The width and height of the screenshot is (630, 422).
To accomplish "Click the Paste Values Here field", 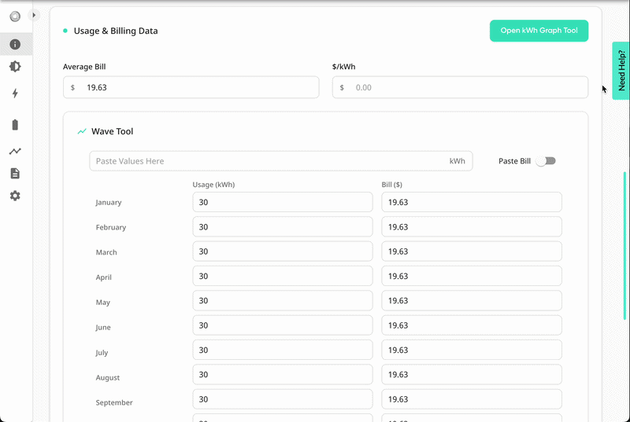I will tap(281, 161).
